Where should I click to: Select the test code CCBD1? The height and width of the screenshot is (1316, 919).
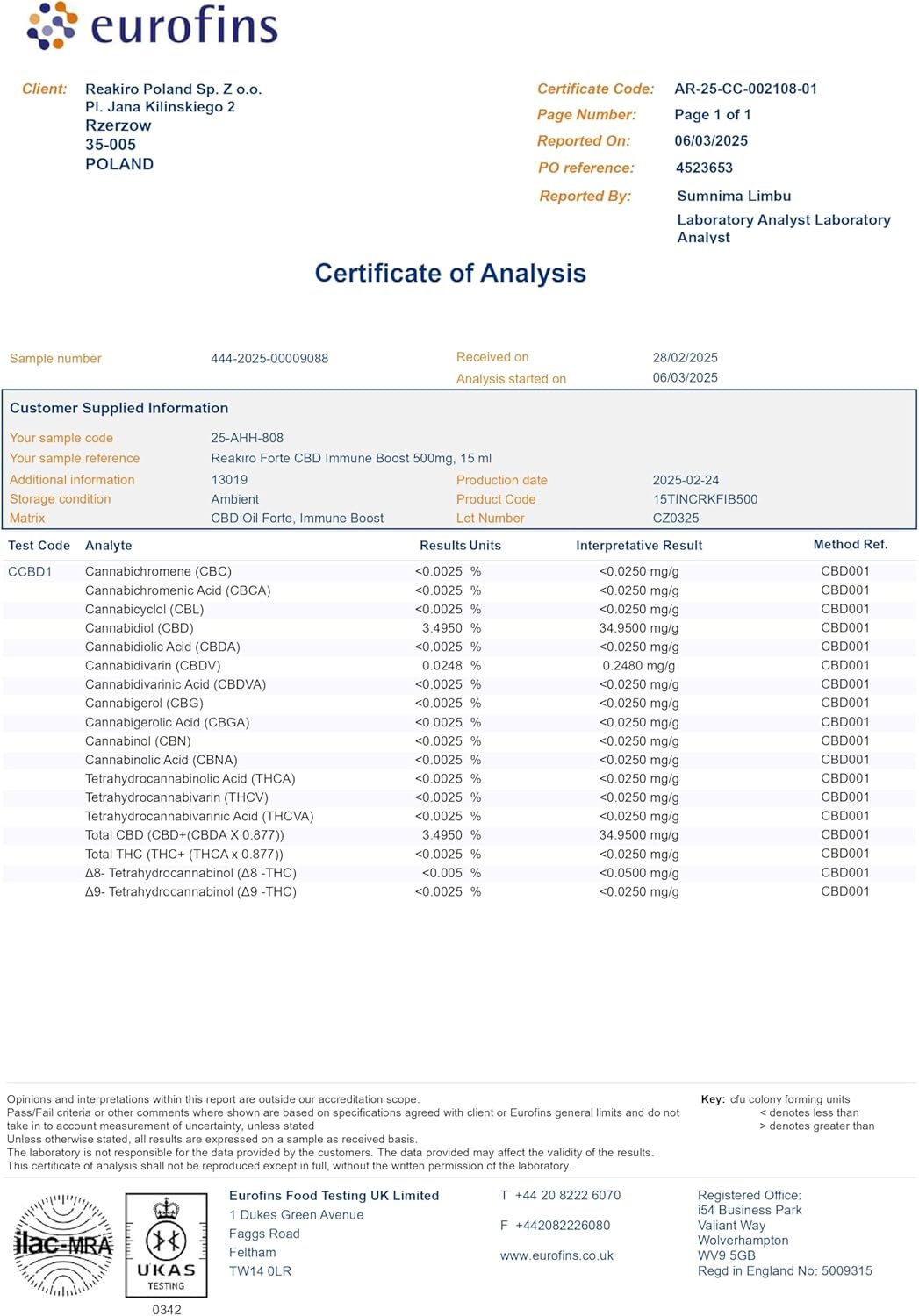click(30, 571)
